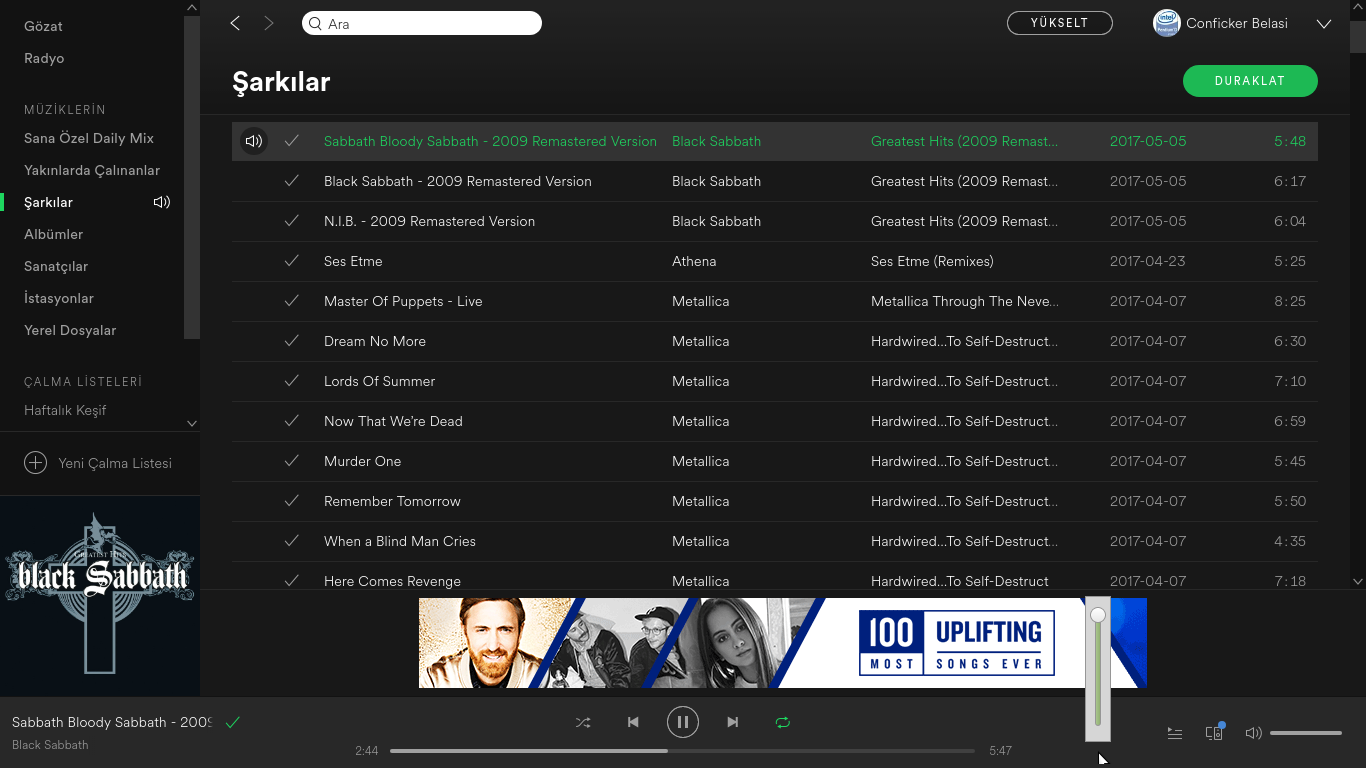Click the song title "When a Blind Man Cries"
Image resolution: width=1366 pixels, height=768 pixels.
(400, 541)
